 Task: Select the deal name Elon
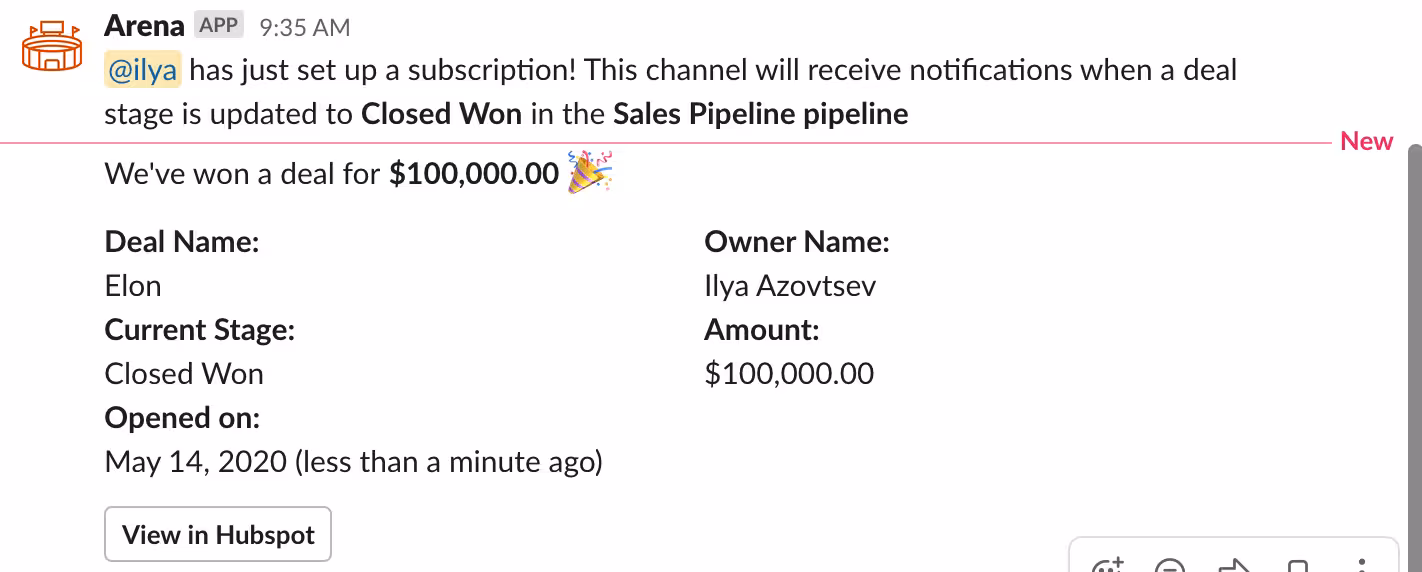point(133,286)
